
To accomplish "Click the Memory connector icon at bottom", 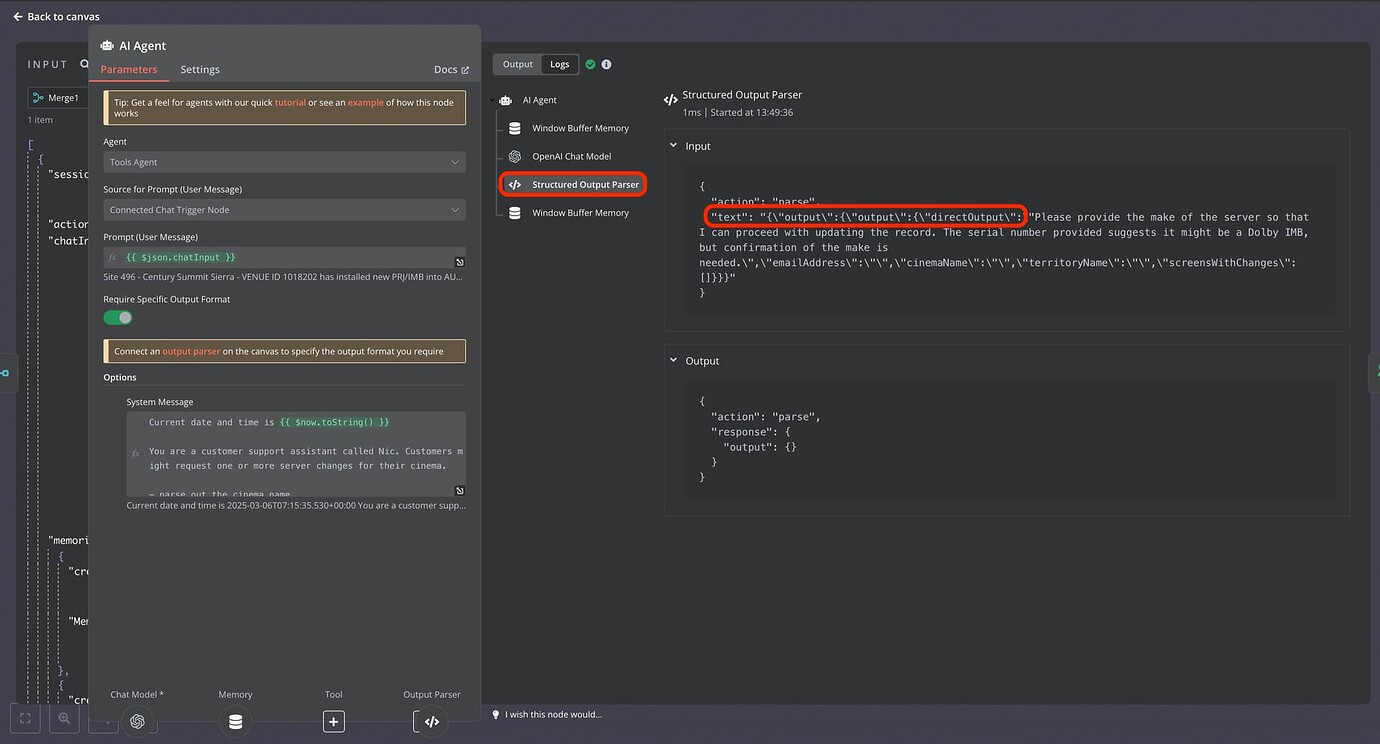I will [235, 721].
